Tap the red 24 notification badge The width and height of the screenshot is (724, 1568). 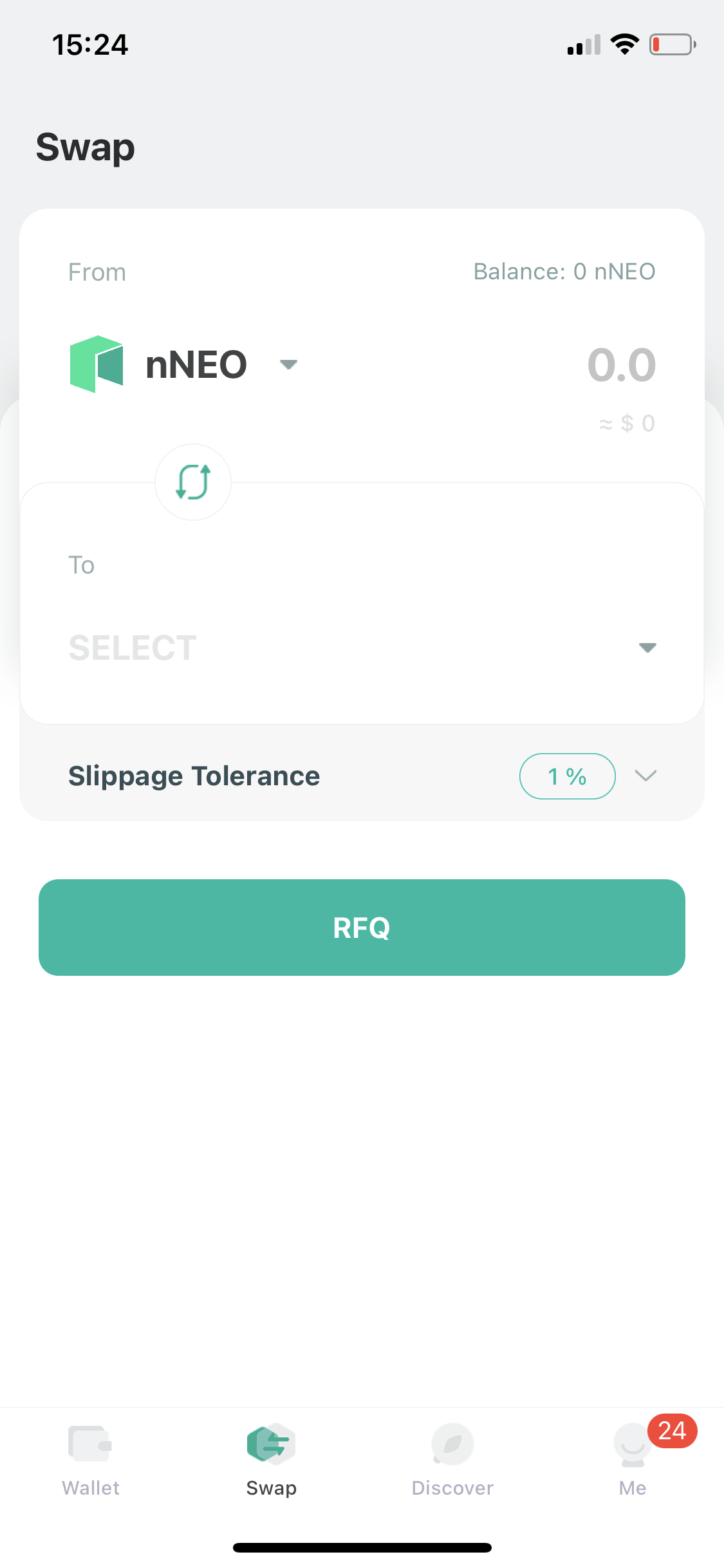pyautogui.click(x=672, y=1431)
